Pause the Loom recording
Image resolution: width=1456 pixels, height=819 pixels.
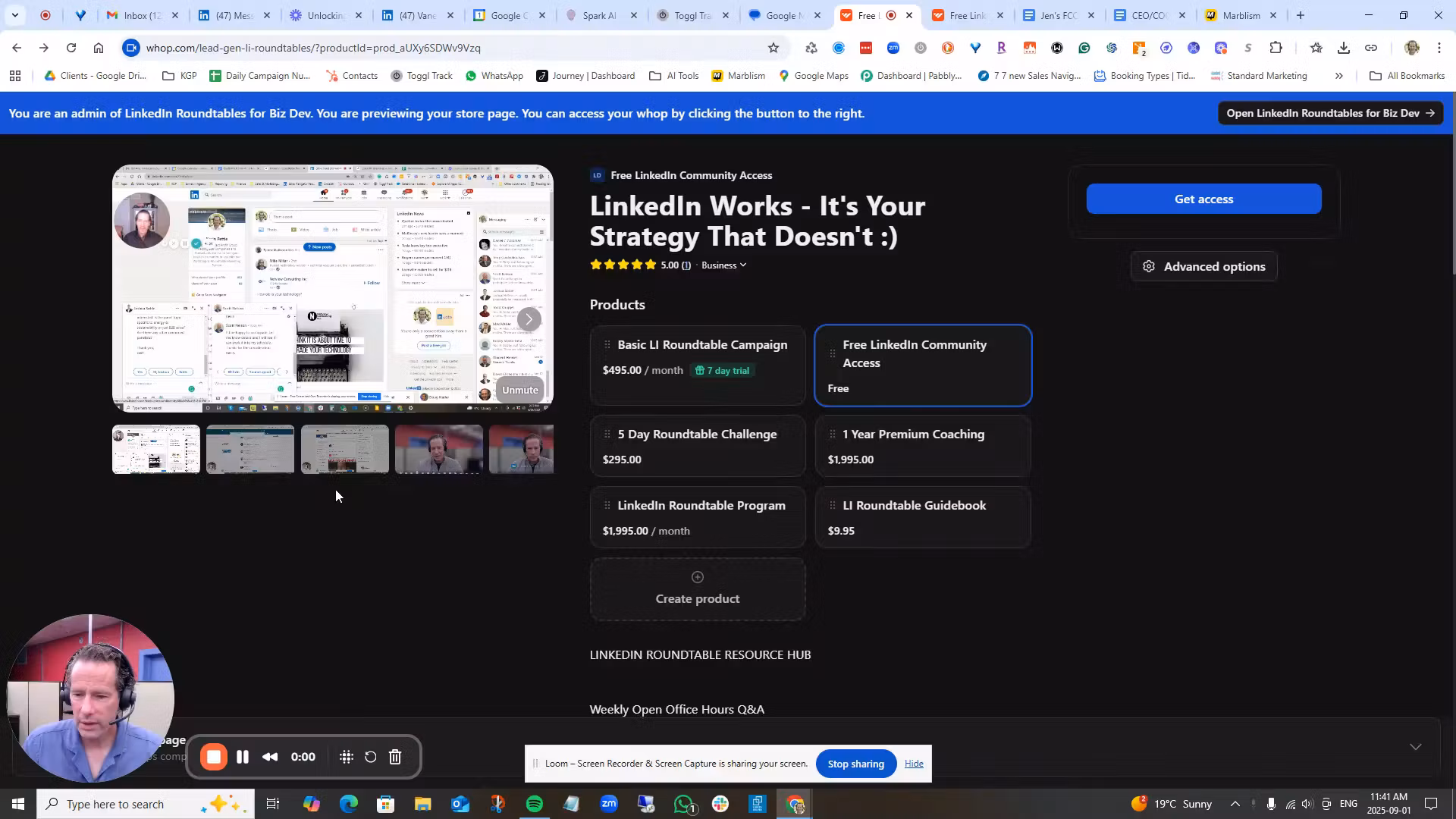[243, 756]
